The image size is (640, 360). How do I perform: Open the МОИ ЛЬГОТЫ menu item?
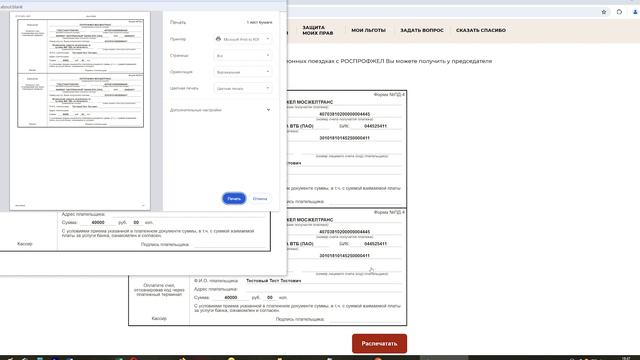368,30
